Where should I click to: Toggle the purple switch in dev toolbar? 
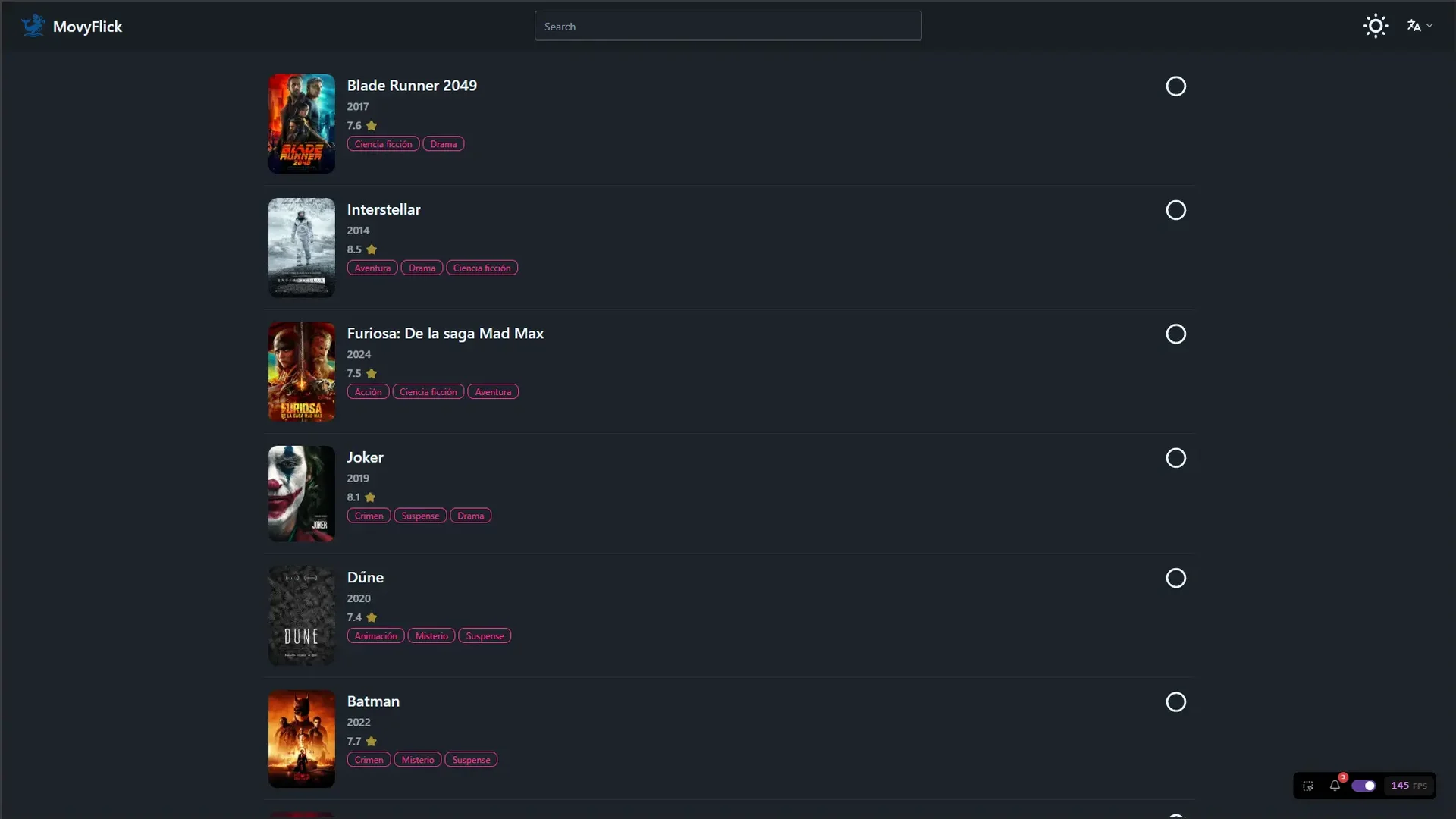coord(1363,786)
